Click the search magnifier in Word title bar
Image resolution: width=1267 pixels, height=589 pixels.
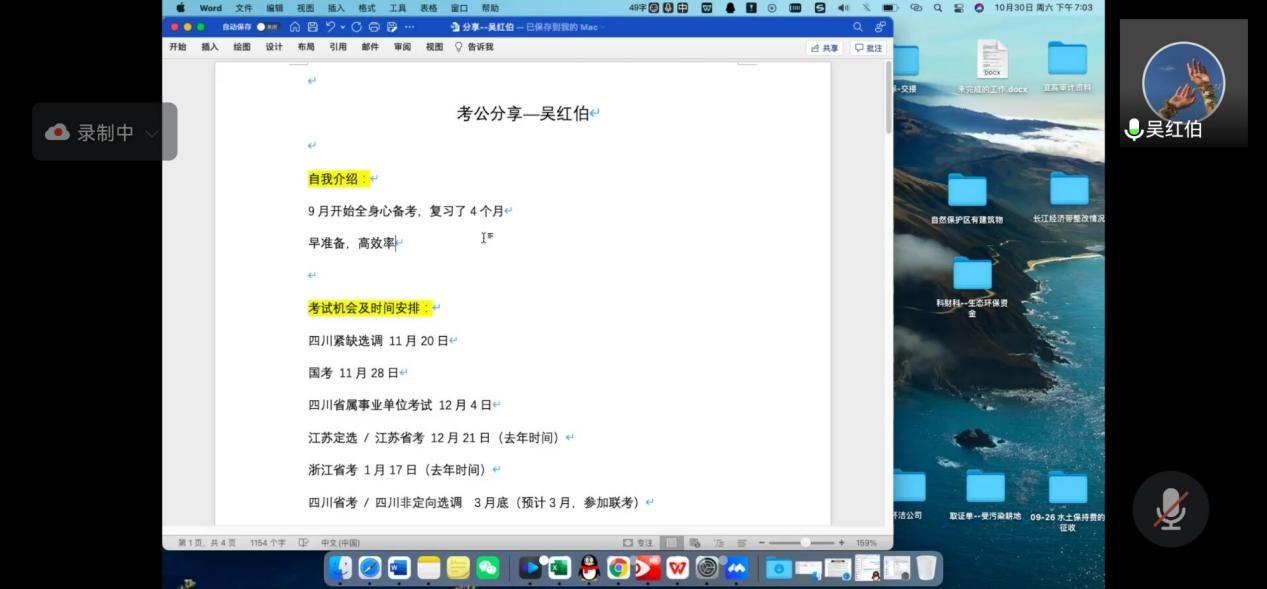(x=858, y=27)
